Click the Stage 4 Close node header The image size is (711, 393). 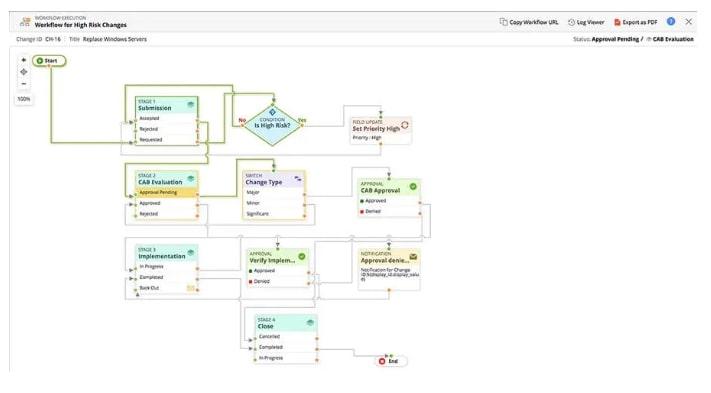coord(286,323)
